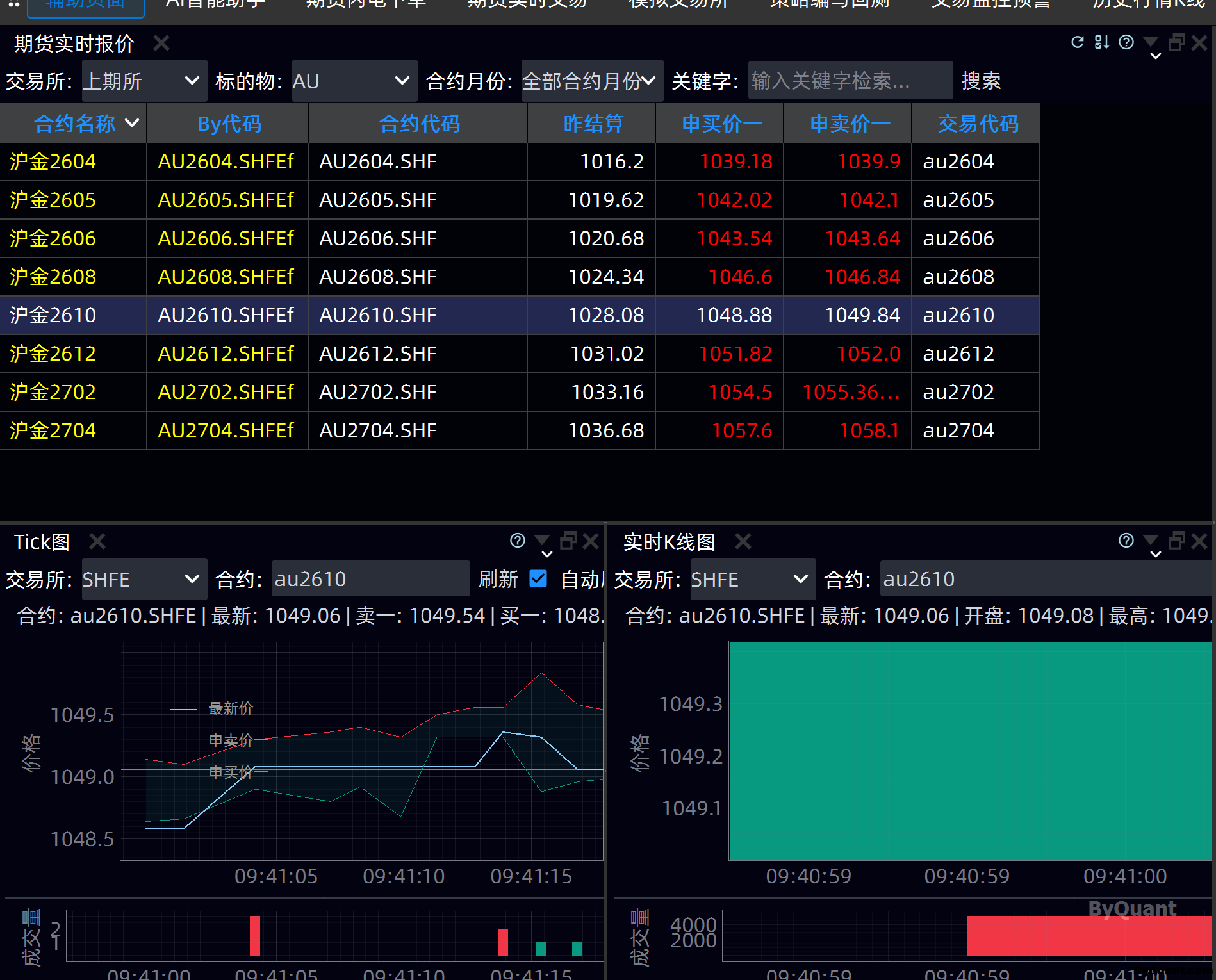Toggle the auto refresh checkbox in Tick图

click(538, 579)
